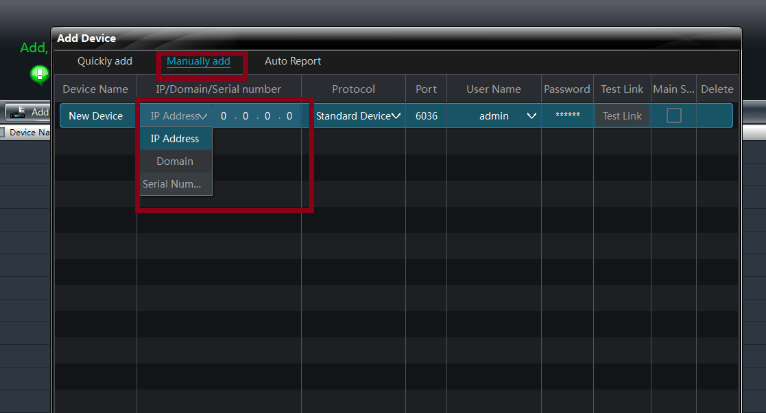Image resolution: width=766 pixels, height=413 pixels.
Task: Switch to the Quickly add tab
Action: pyautogui.click(x=104, y=61)
